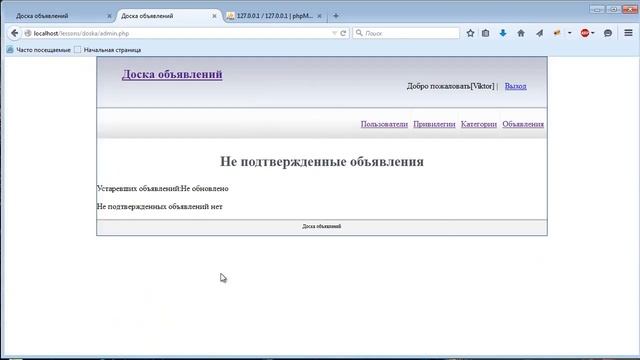Expand the dropdown arrow beside the orange bird extension icon

(569, 33)
